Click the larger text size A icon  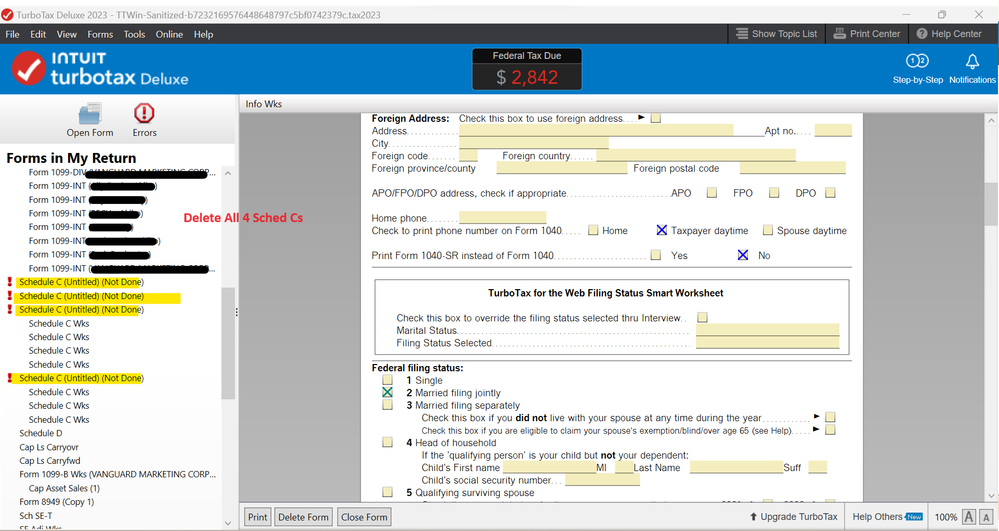tap(968, 517)
